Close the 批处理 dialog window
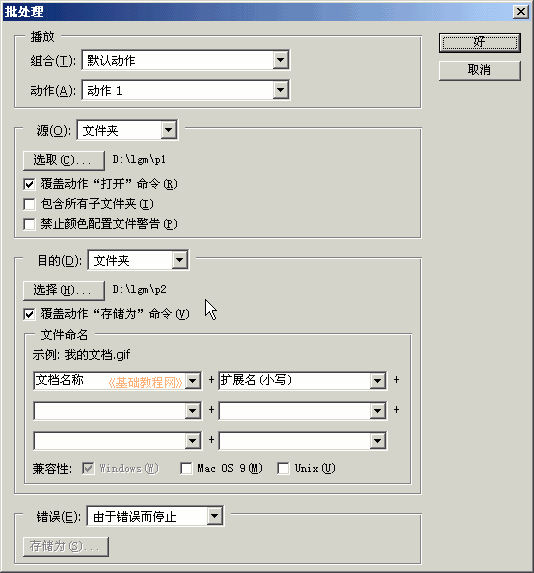 tap(520, 12)
